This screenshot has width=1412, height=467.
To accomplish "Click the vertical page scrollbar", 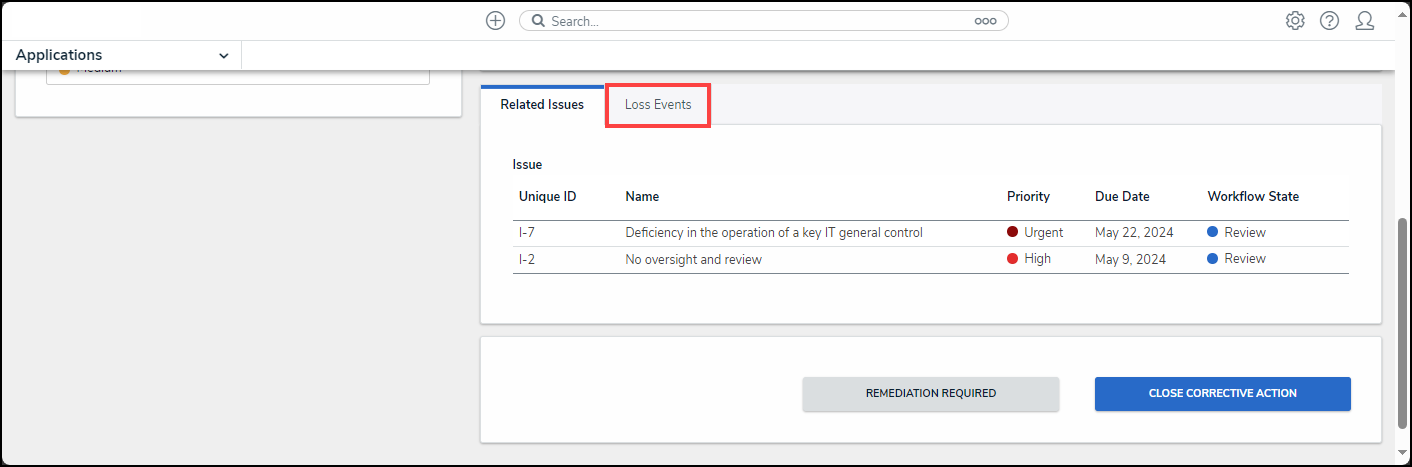I will point(1403,320).
